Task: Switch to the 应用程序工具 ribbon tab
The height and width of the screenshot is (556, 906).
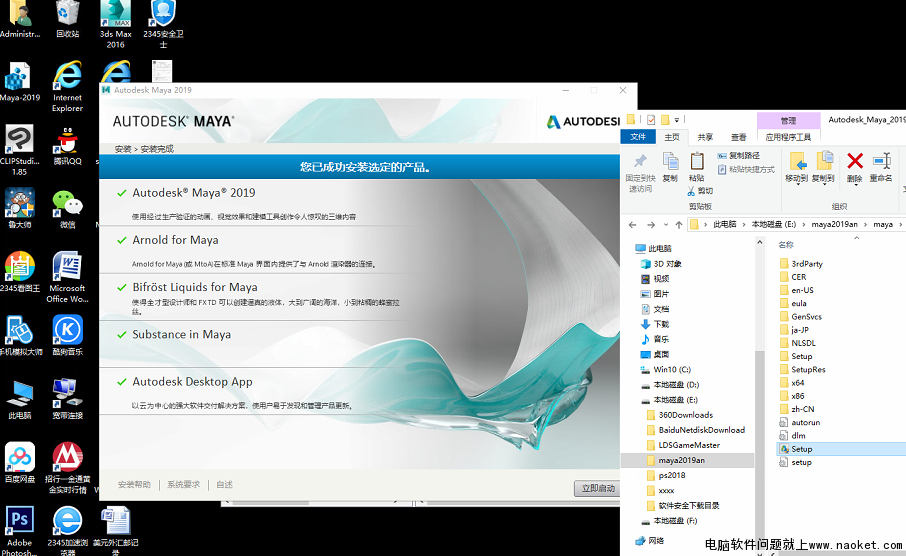Action: [788, 137]
